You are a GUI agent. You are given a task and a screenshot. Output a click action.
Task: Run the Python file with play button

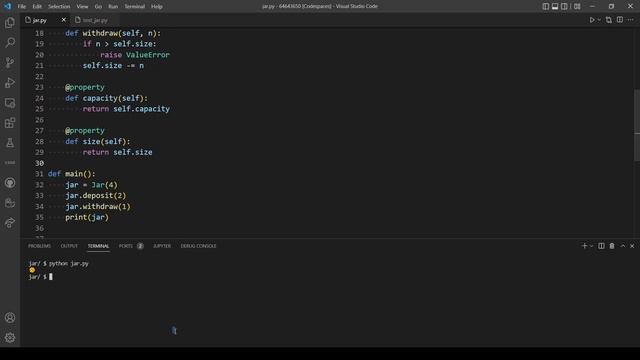592,20
